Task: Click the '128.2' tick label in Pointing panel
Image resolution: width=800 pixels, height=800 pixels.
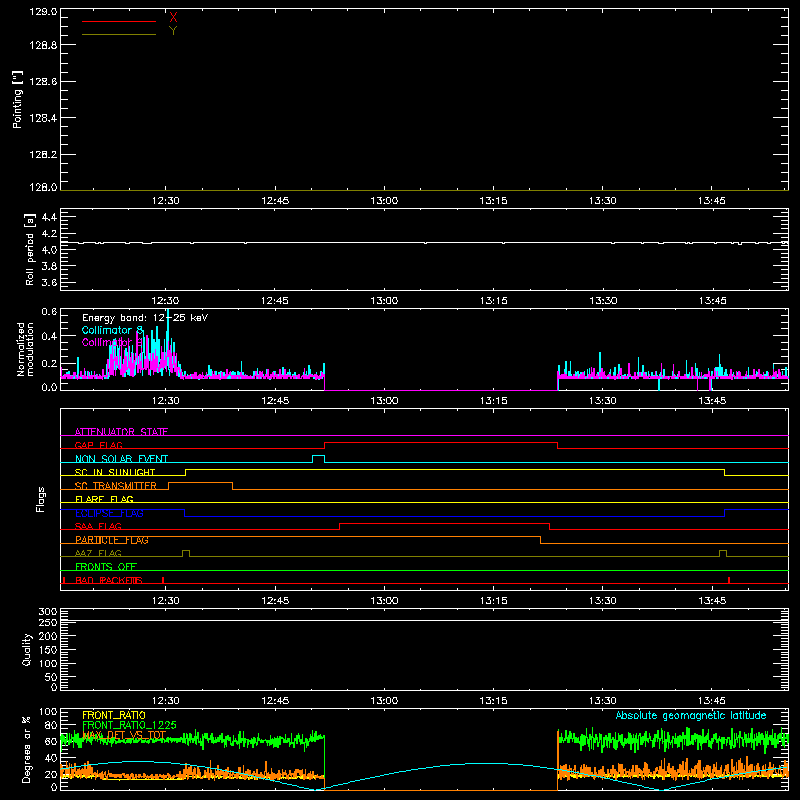Action: (43, 155)
